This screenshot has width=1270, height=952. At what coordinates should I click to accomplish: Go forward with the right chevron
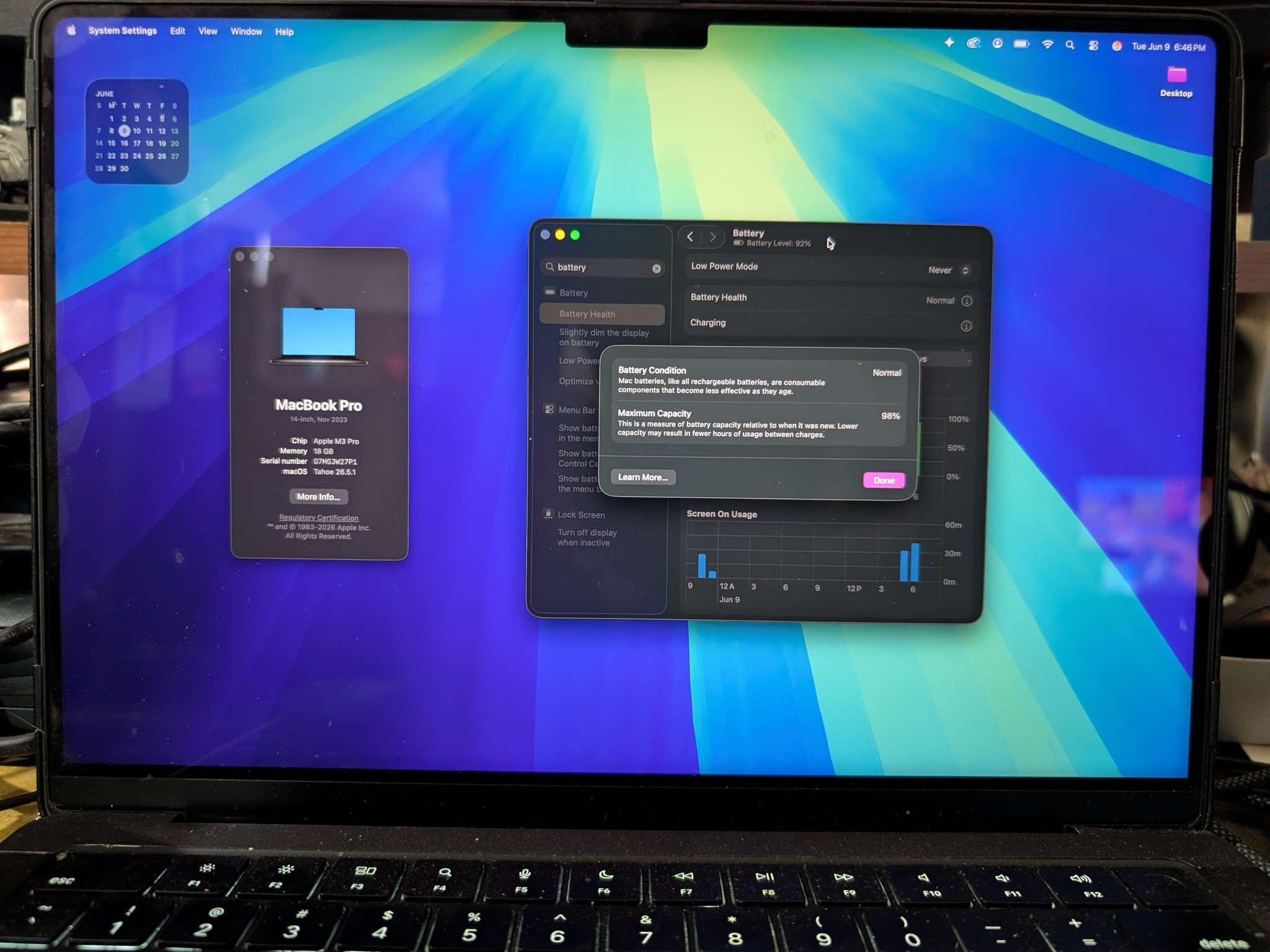pos(713,237)
